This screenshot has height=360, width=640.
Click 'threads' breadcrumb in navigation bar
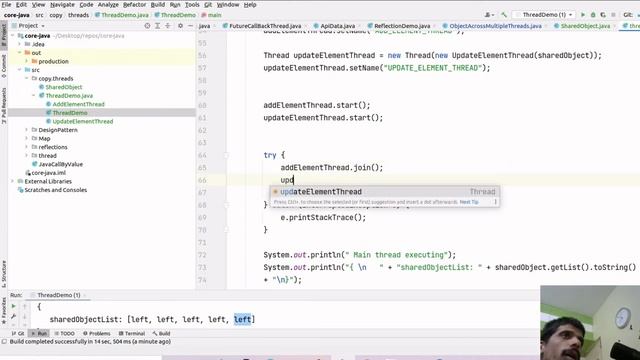pyautogui.click(x=78, y=15)
